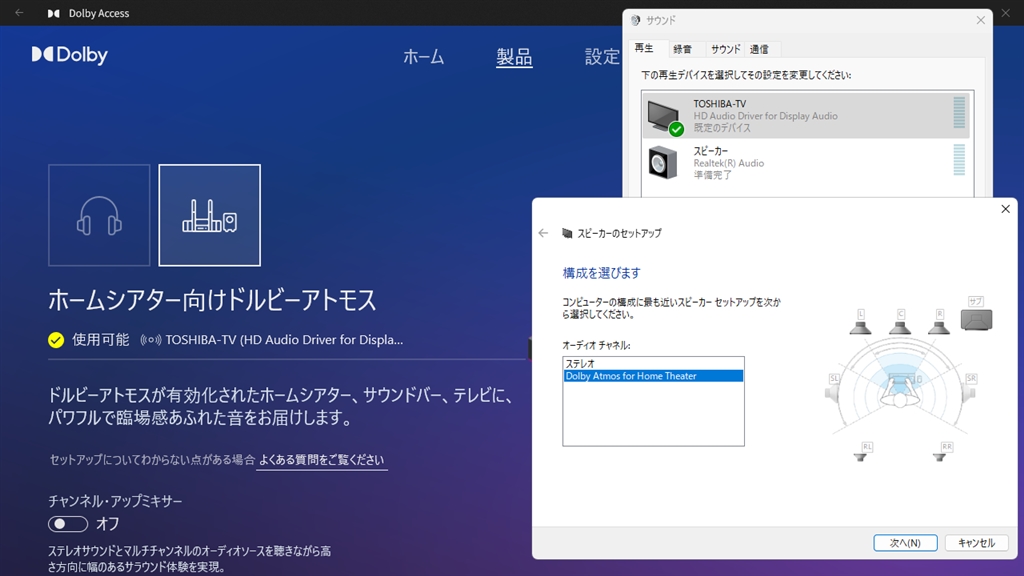Click the listener figure in diagram
Screen dimensions: 1024x576
[901, 391]
